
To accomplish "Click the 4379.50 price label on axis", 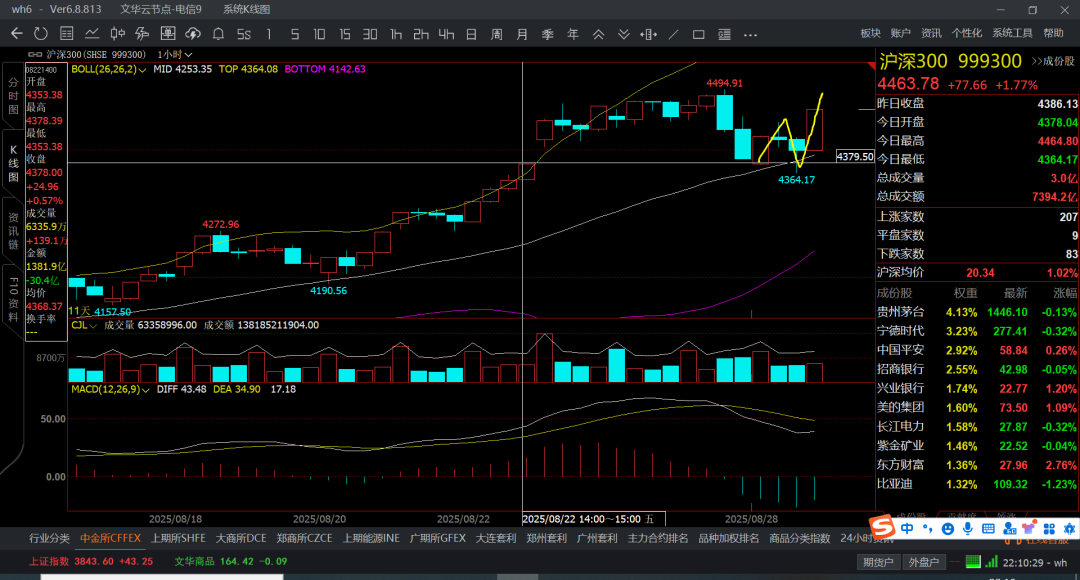I will (855, 156).
